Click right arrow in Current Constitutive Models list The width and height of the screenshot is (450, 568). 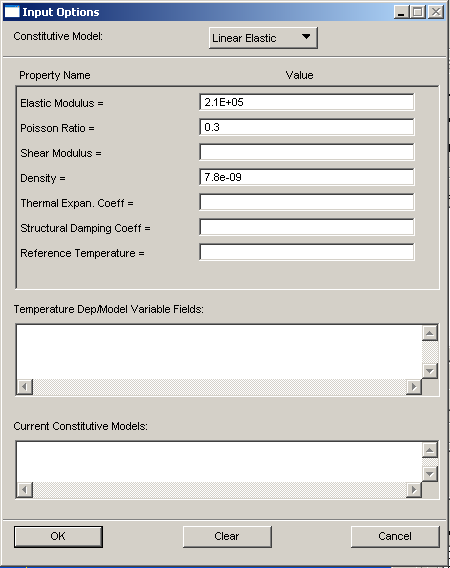tap(414, 490)
